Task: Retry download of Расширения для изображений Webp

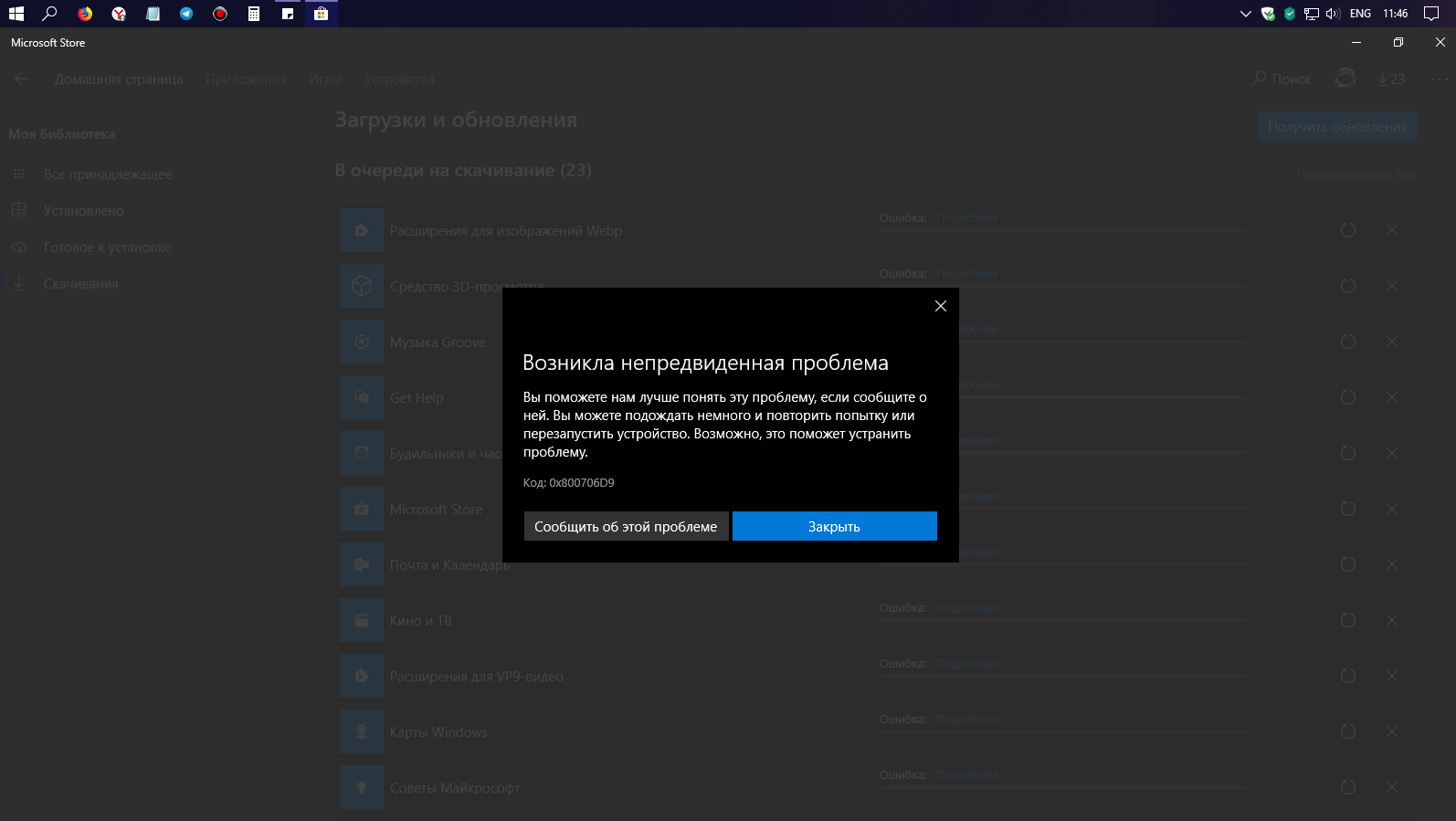Action: pos(1347,230)
